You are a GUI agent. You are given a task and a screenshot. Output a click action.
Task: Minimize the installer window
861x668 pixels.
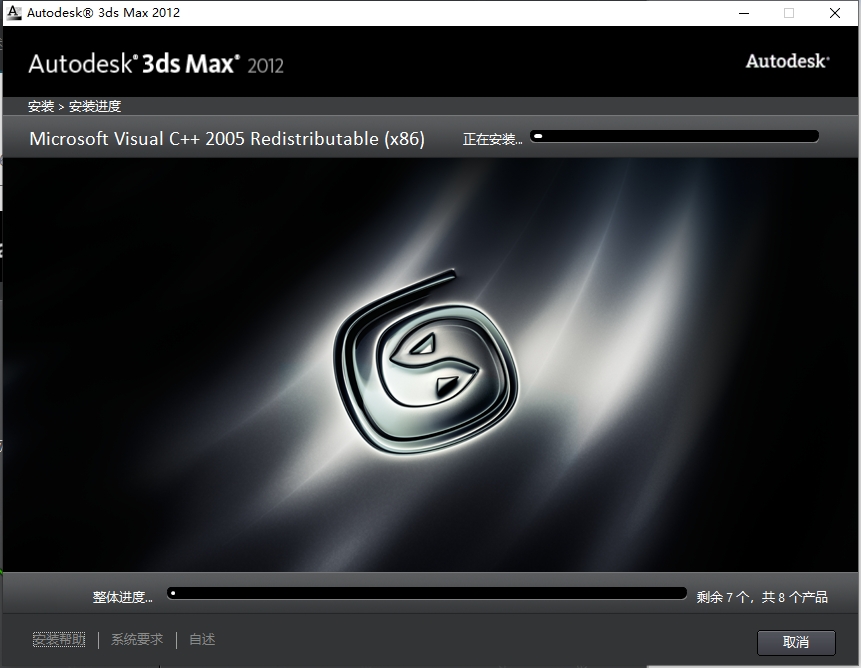pyautogui.click(x=741, y=13)
